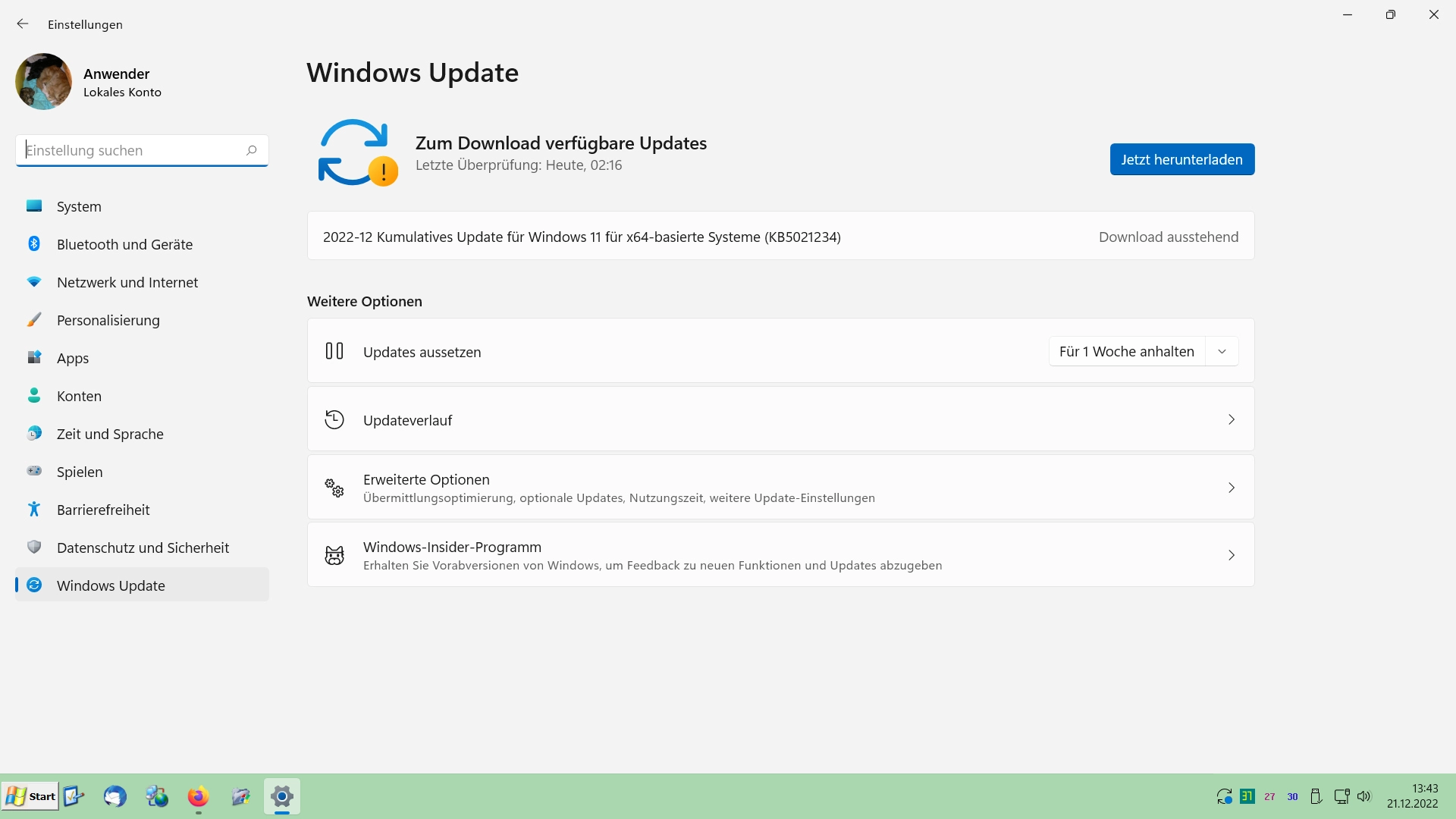Click the speaker volume tray icon
Viewport: 1456px width, 819px height.
pyautogui.click(x=1364, y=796)
